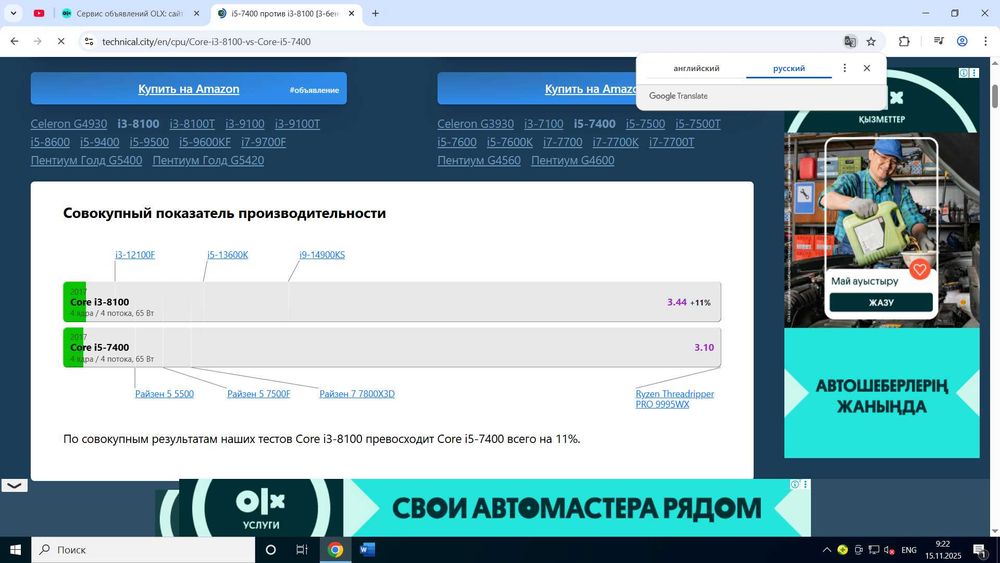Open the Пентиум Голд G5420 link
Image resolution: width=1000 pixels, height=563 pixels.
tap(208, 161)
